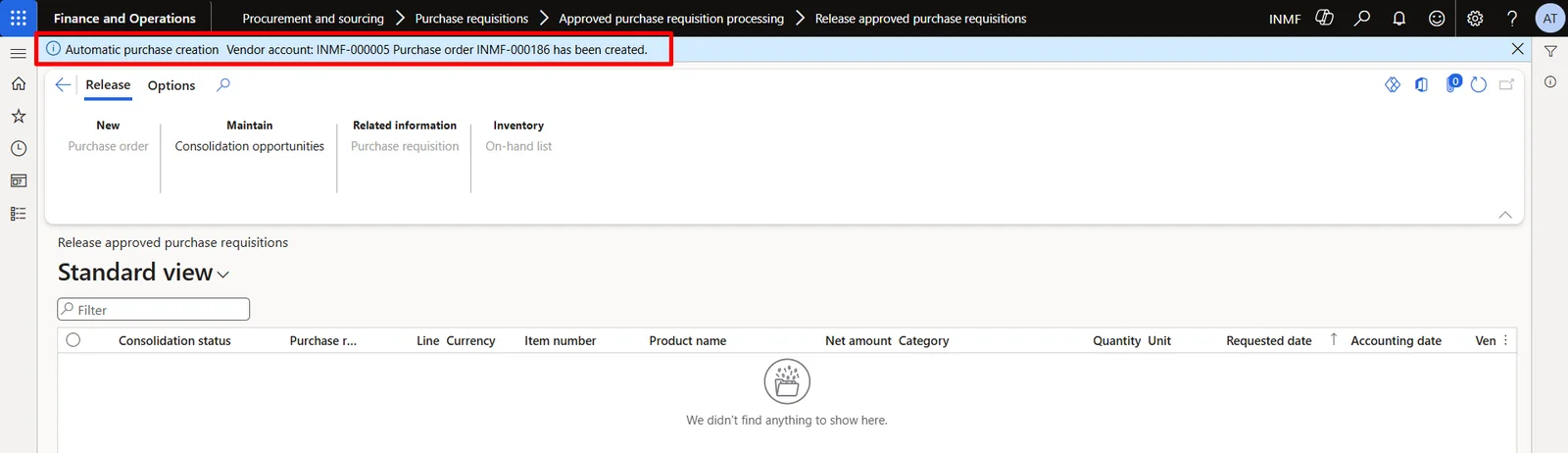Sort by Purchase requisition column header
The width and height of the screenshot is (1568, 453).
click(x=323, y=341)
